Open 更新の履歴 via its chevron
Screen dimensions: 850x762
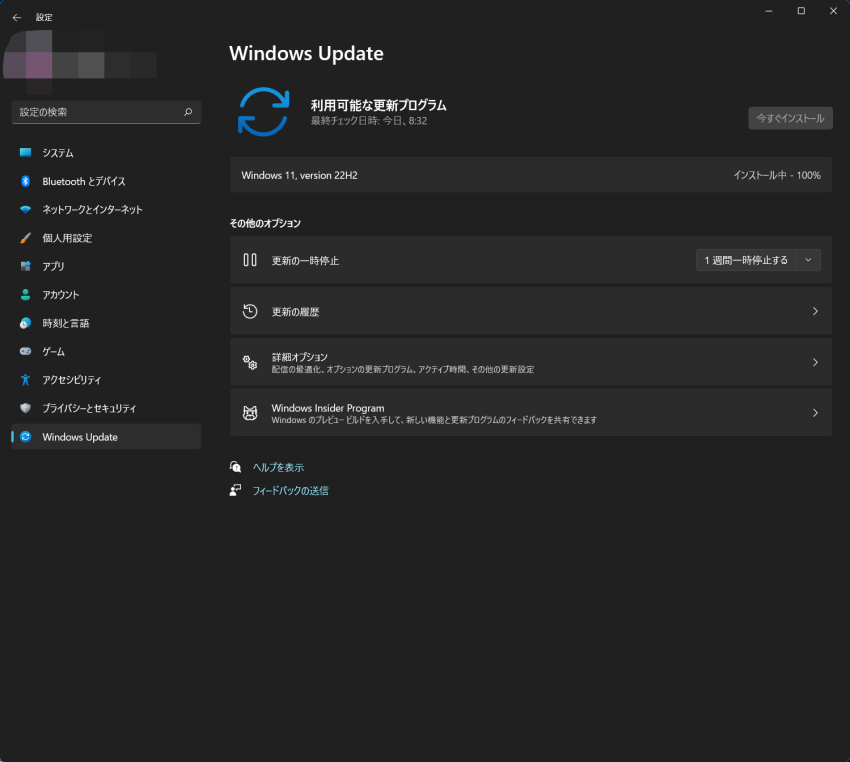pos(815,311)
